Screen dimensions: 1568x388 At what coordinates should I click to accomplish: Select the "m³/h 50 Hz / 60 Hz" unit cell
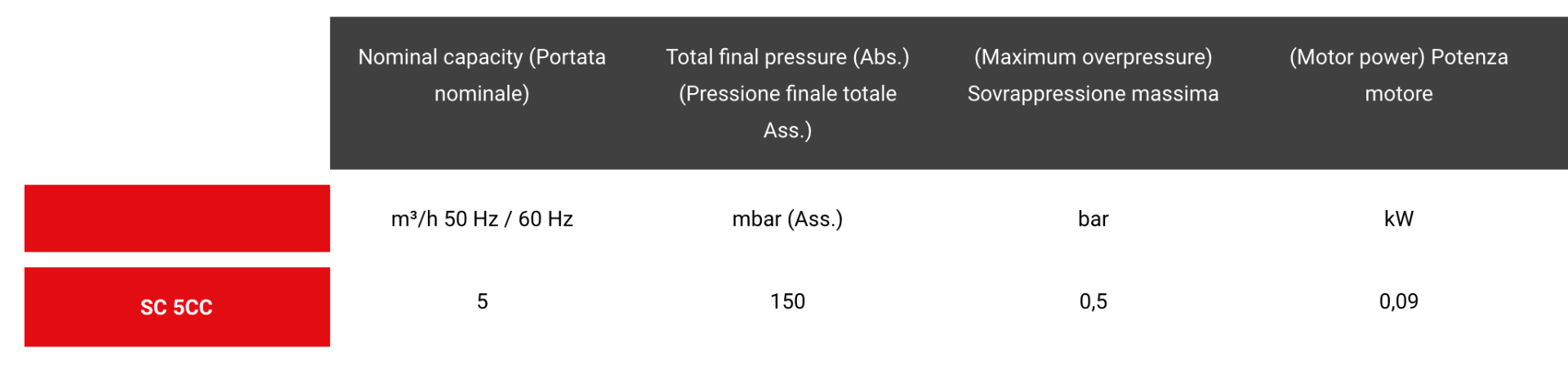[x=482, y=219]
